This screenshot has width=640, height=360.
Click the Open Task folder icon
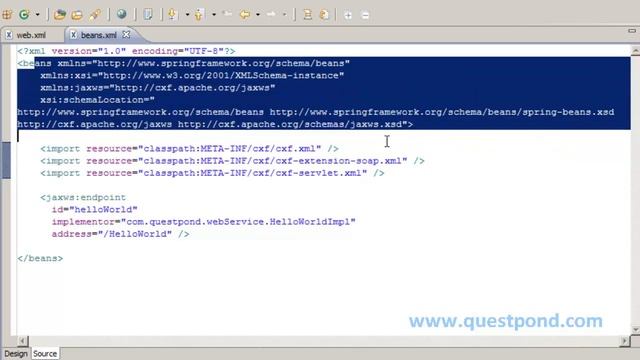77,15
